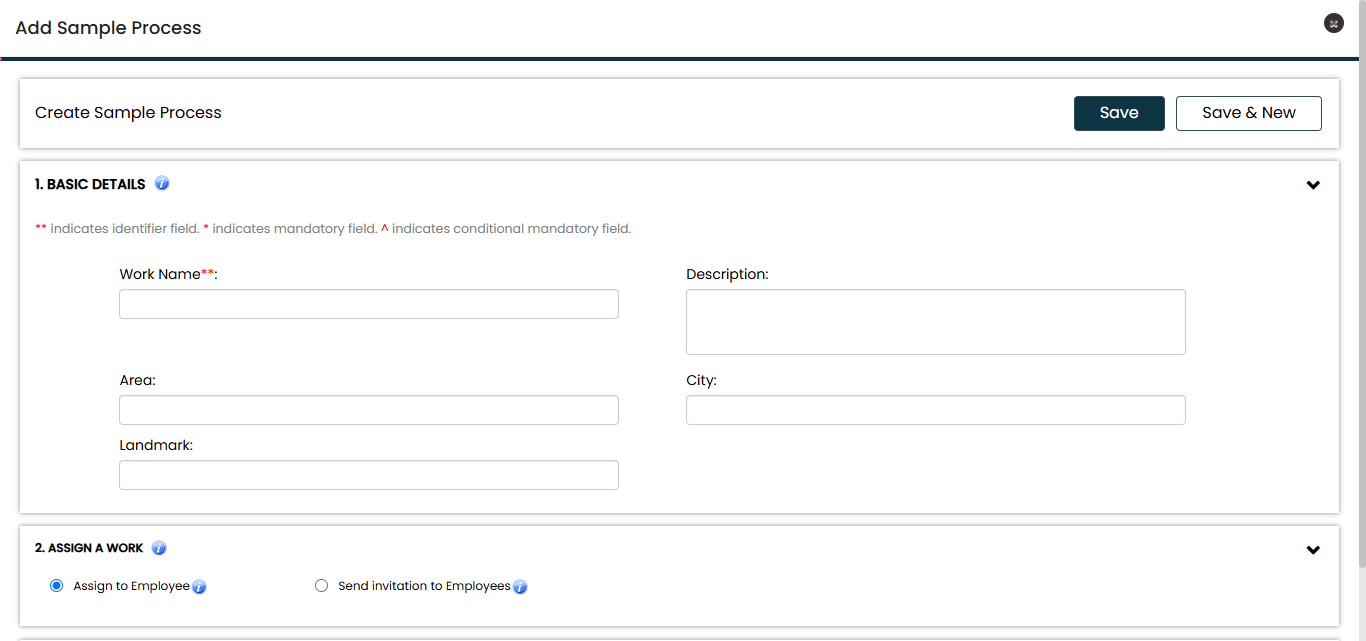Click the Landmark input field
The height and width of the screenshot is (641, 1366).
click(x=368, y=475)
